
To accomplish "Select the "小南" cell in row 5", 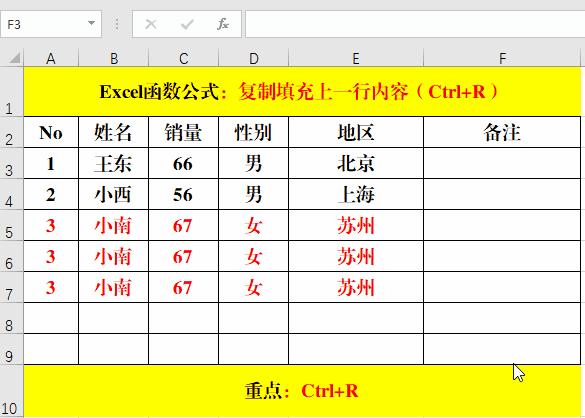I will click(x=113, y=225).
